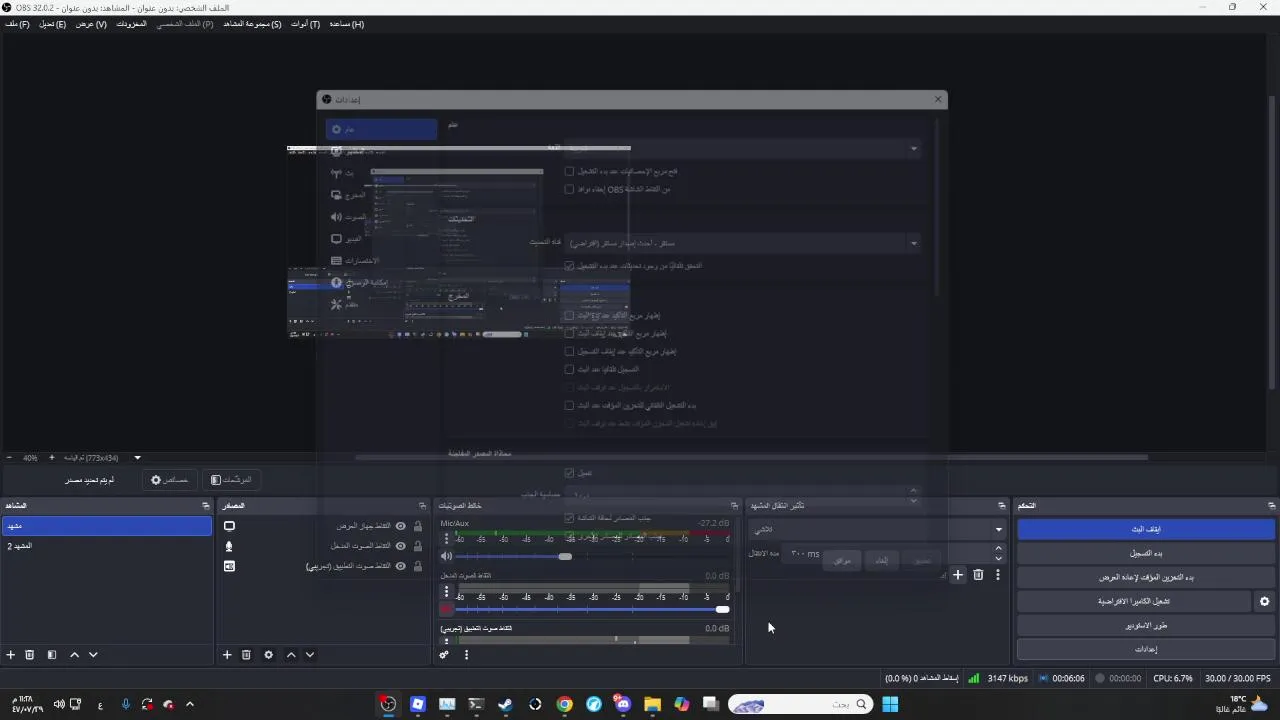Viewport: 1280px width, 720px height.
Task: Lock the display capture source
Action: pyautogui.click(x=418, y=526)
